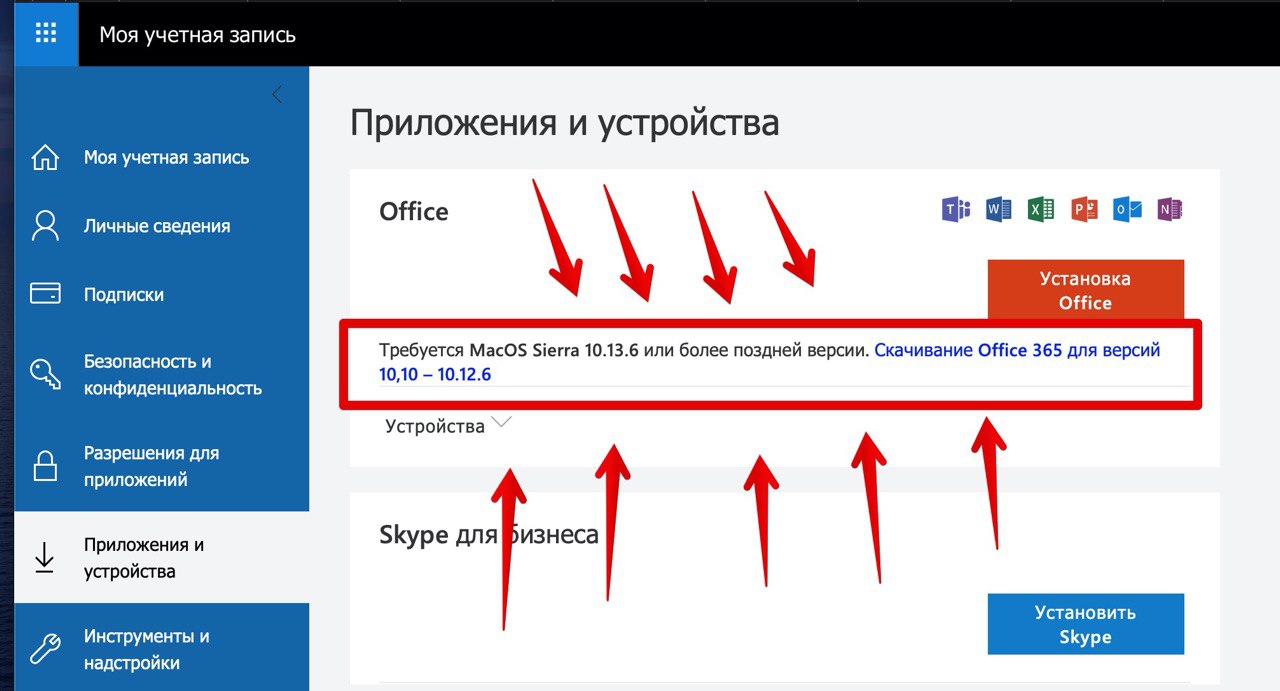Click the lock icon for Разрешения для приложений
Screen dimensions: 1280x691
click(45, 466)
